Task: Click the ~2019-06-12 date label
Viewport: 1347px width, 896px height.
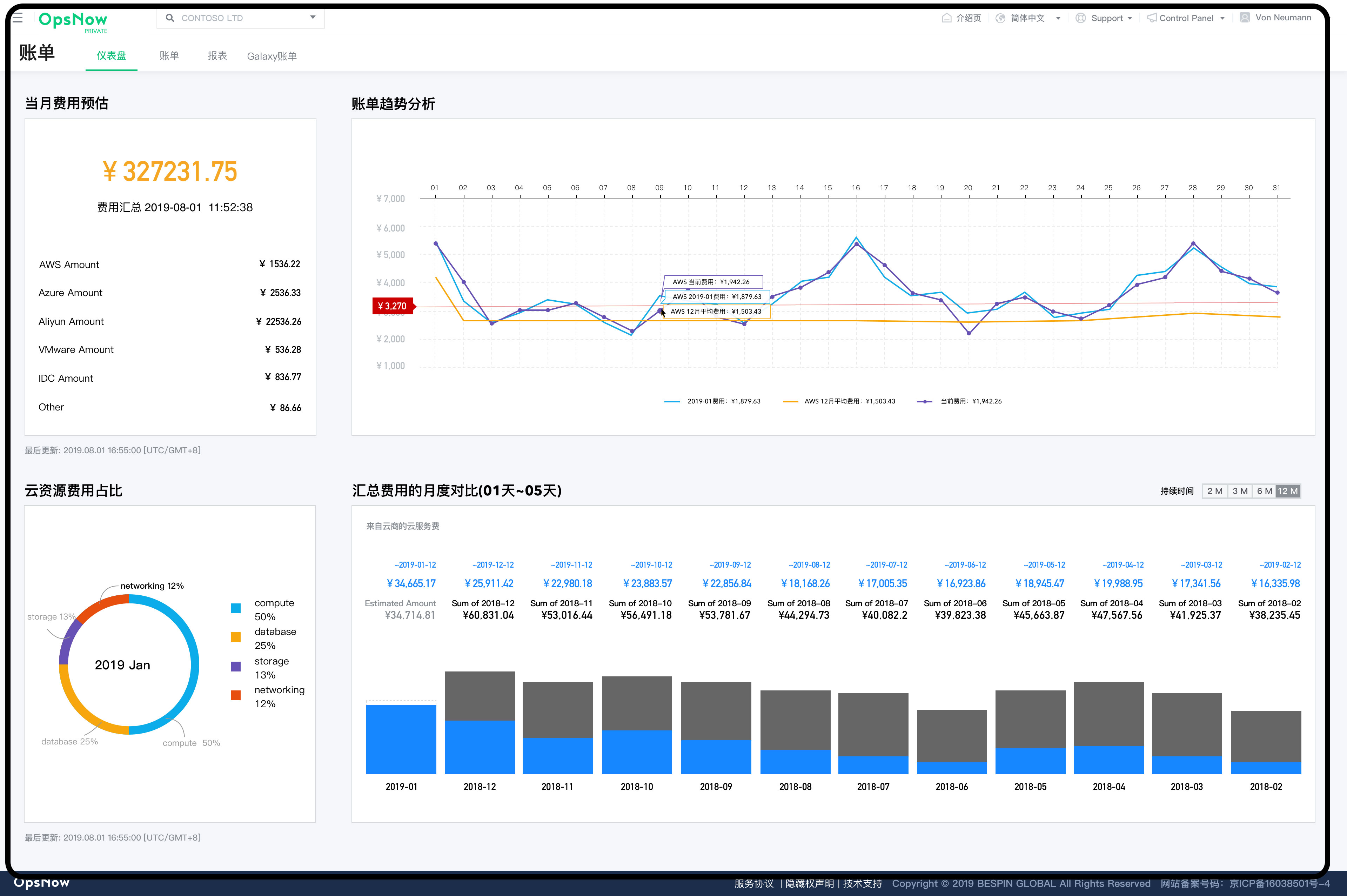Action: (965, 564)
